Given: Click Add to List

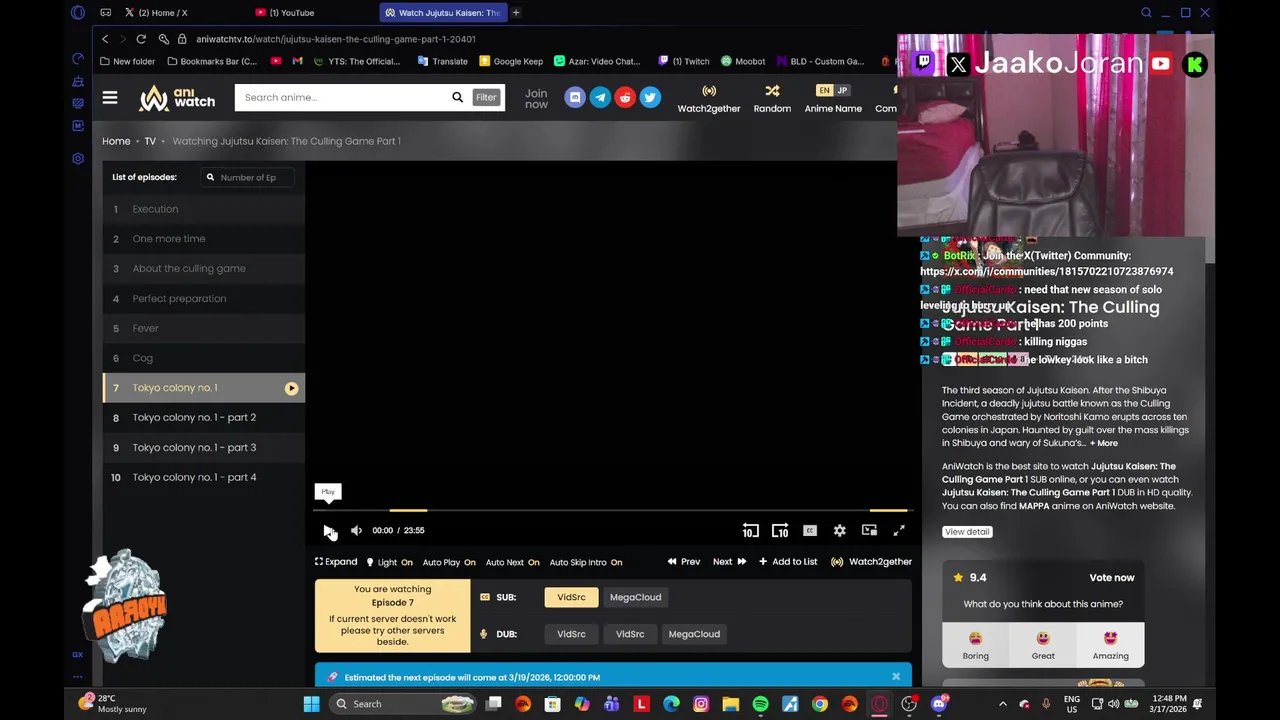Looking at the screenshot, I should pos(788,562).
